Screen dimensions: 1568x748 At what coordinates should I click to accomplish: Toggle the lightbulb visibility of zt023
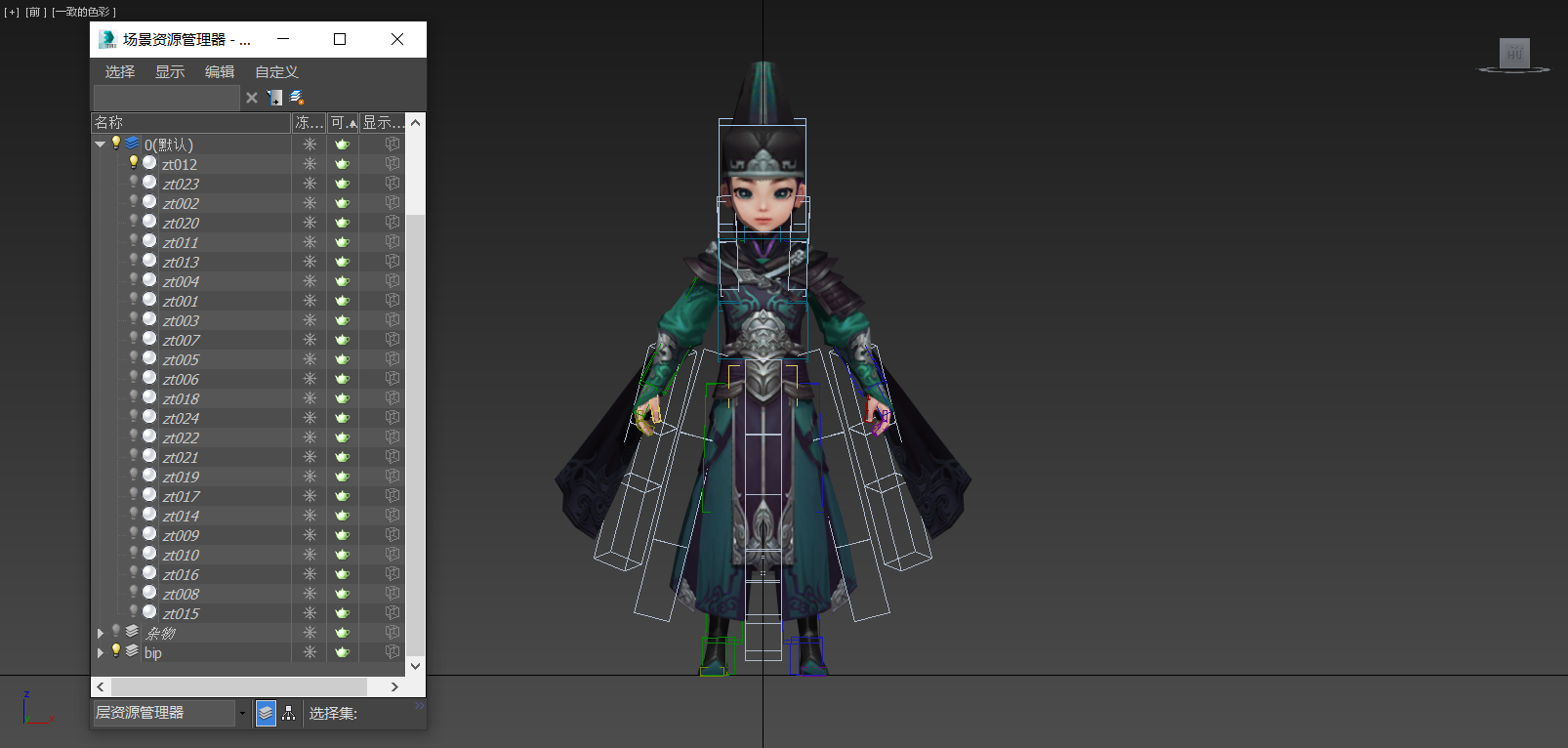(134, 183)
